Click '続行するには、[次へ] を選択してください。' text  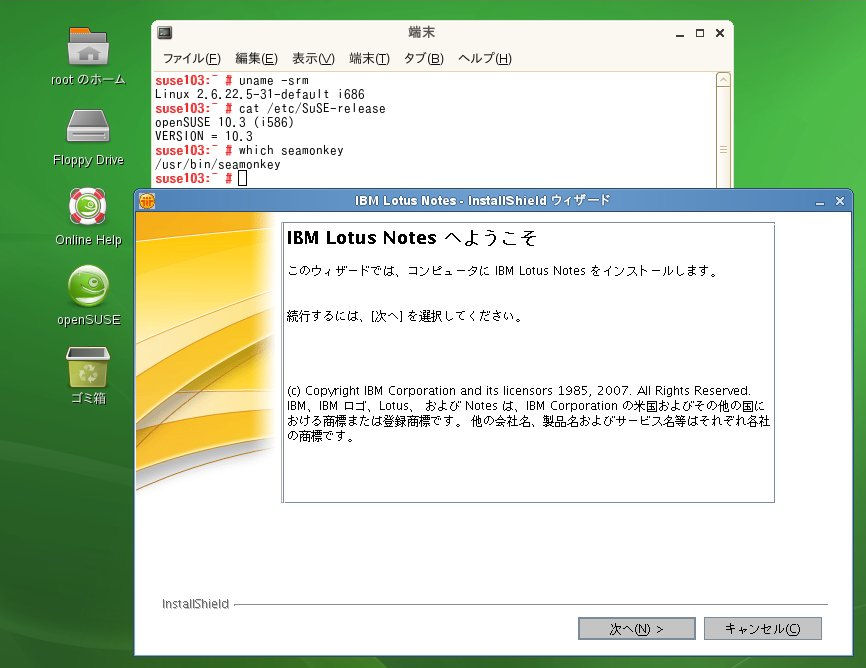[404, 316]
